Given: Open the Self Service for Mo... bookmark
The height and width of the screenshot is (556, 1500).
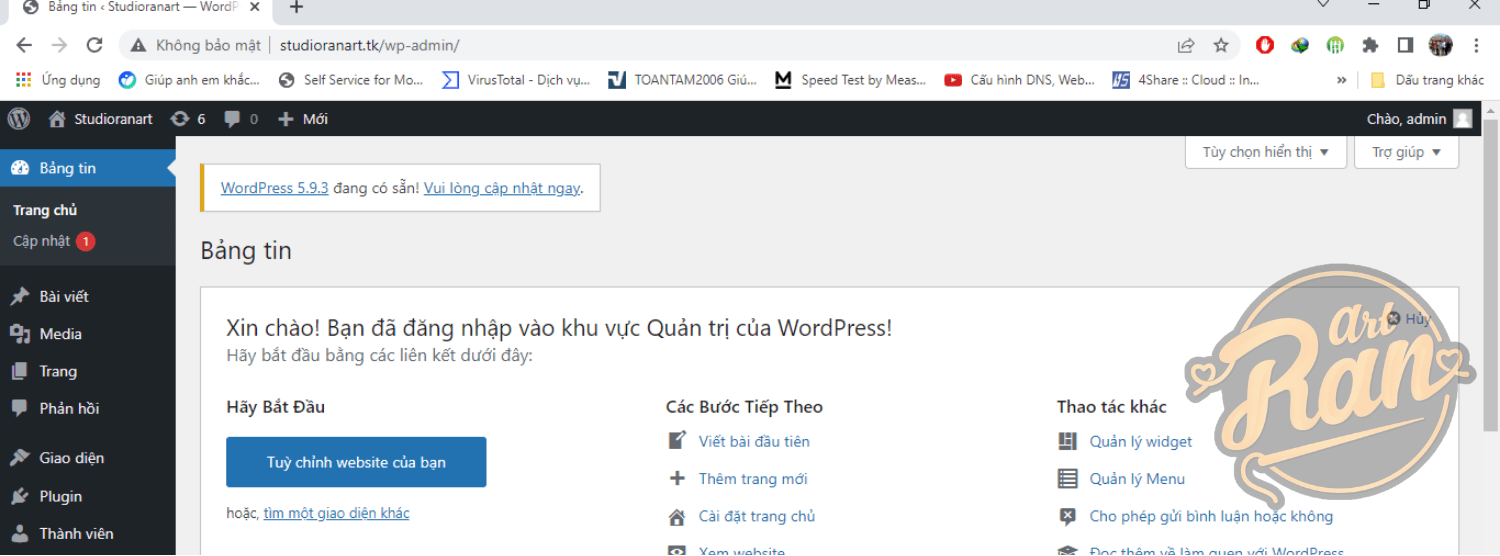Looking at the screenshot, I should tap(351, 80).
